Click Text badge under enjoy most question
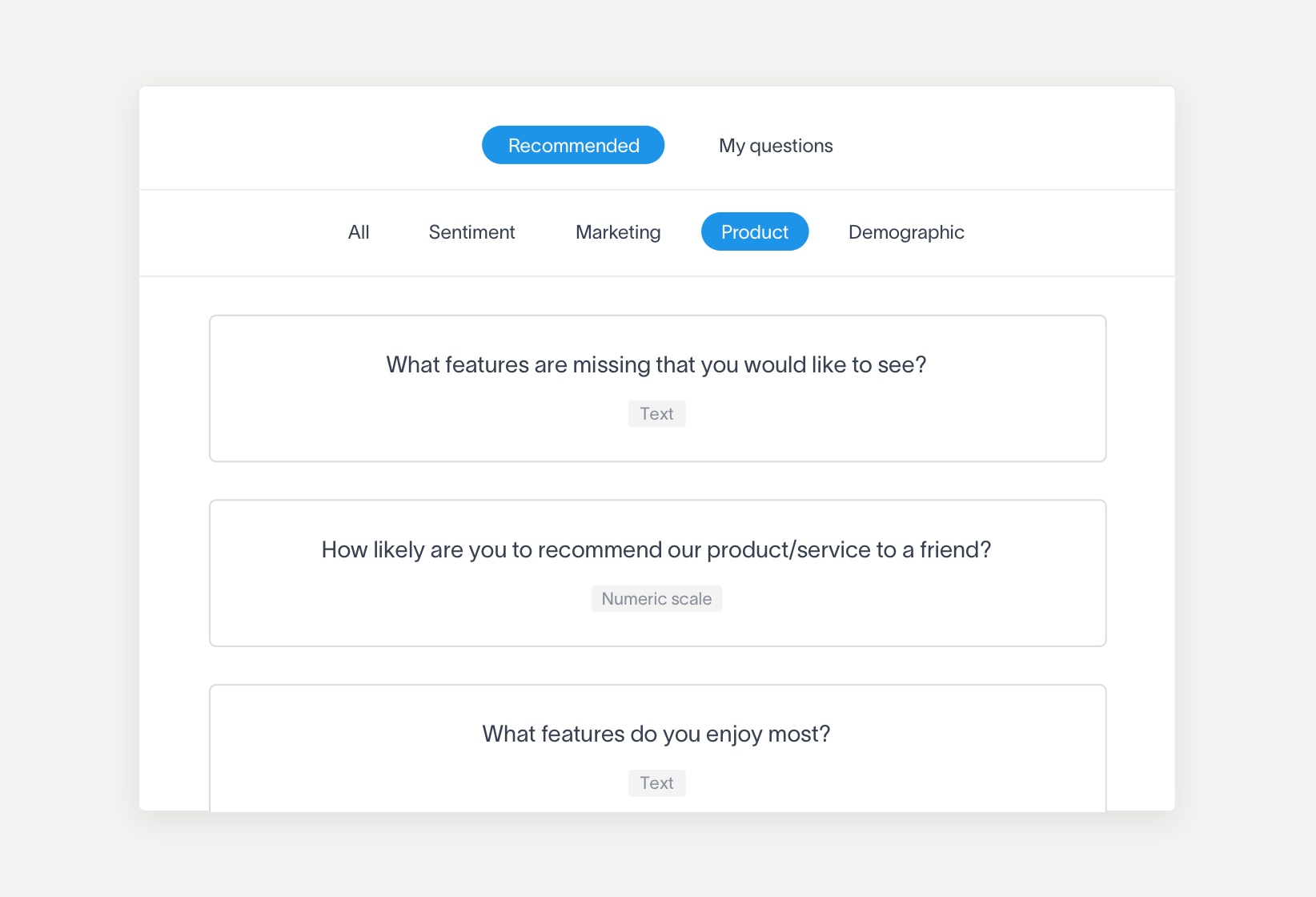Screen dimensions: 1316x897 coord(656,783)
